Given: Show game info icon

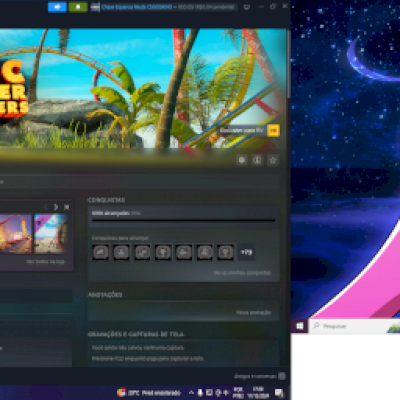Looking at the screenshot, I should [257, 160].
